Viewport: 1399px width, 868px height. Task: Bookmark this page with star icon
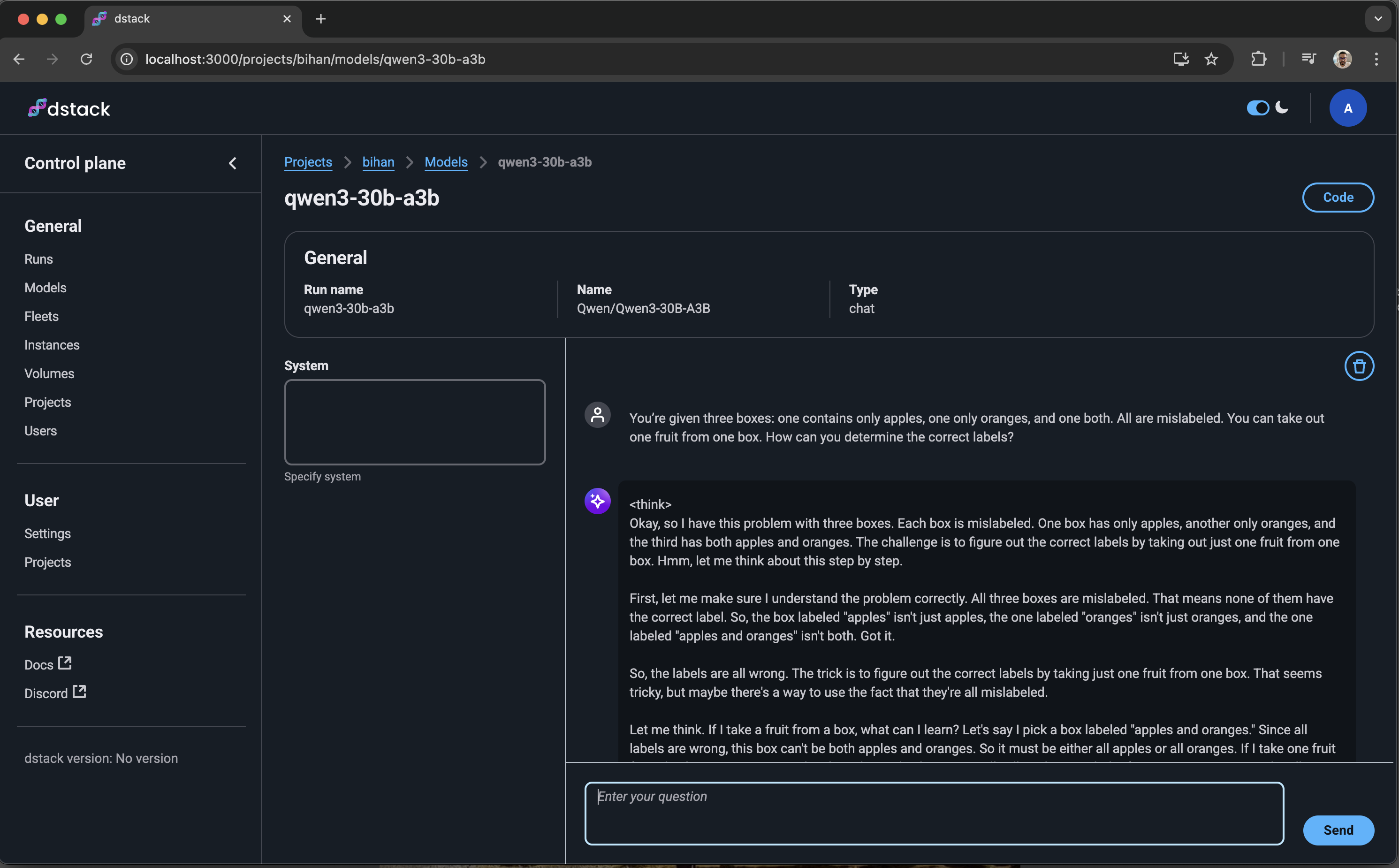pyautogui.click(x=1211, y=59)
